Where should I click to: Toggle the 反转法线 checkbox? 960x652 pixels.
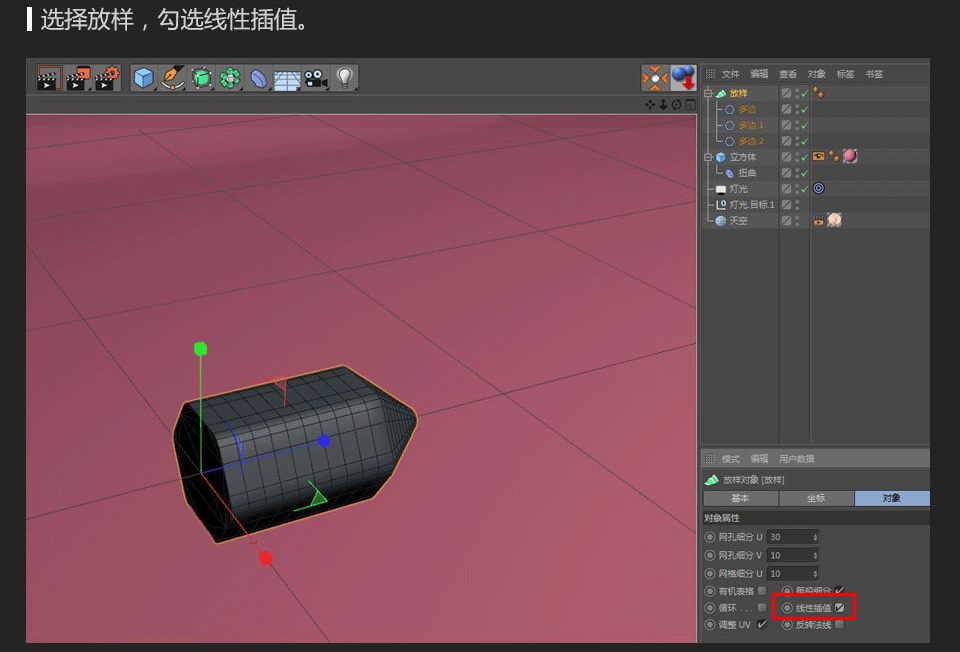click(x=838, y=624)
